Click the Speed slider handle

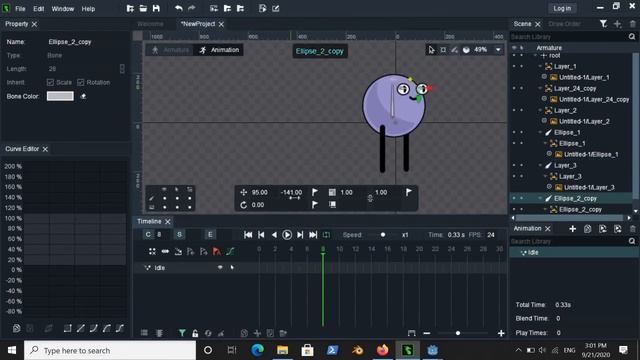coord(383,235)
